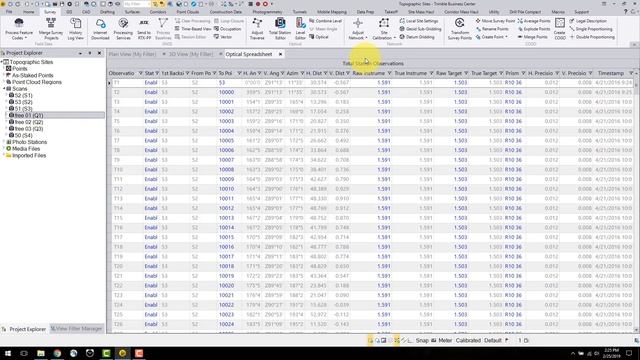Click Move Survey Point command
Image resolution: width=640 pixels, height=360 pixels.
(495, 21)
